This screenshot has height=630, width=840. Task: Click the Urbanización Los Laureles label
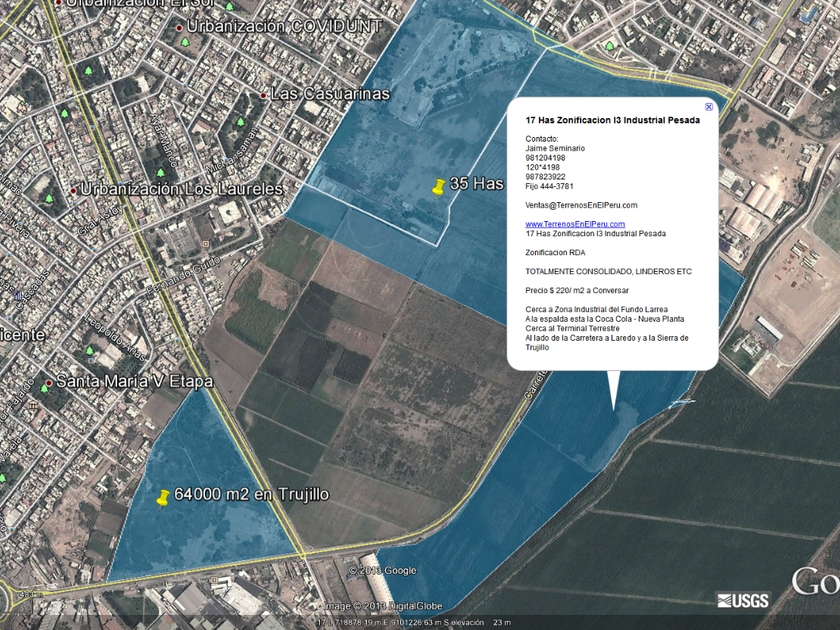point(182,189)
